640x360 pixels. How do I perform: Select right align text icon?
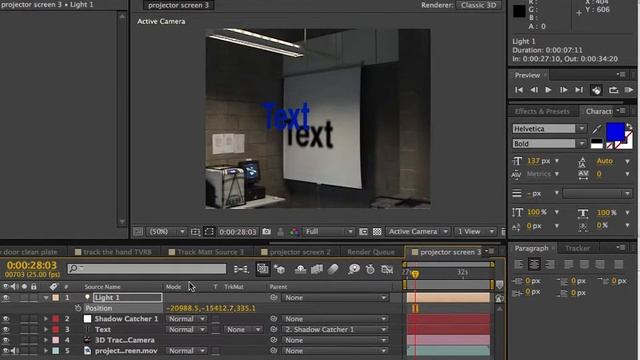tap(550, 264)
